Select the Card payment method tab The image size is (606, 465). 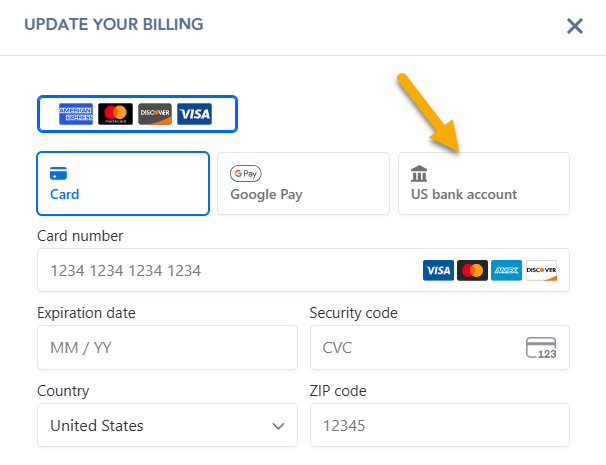tap(123, 184)
